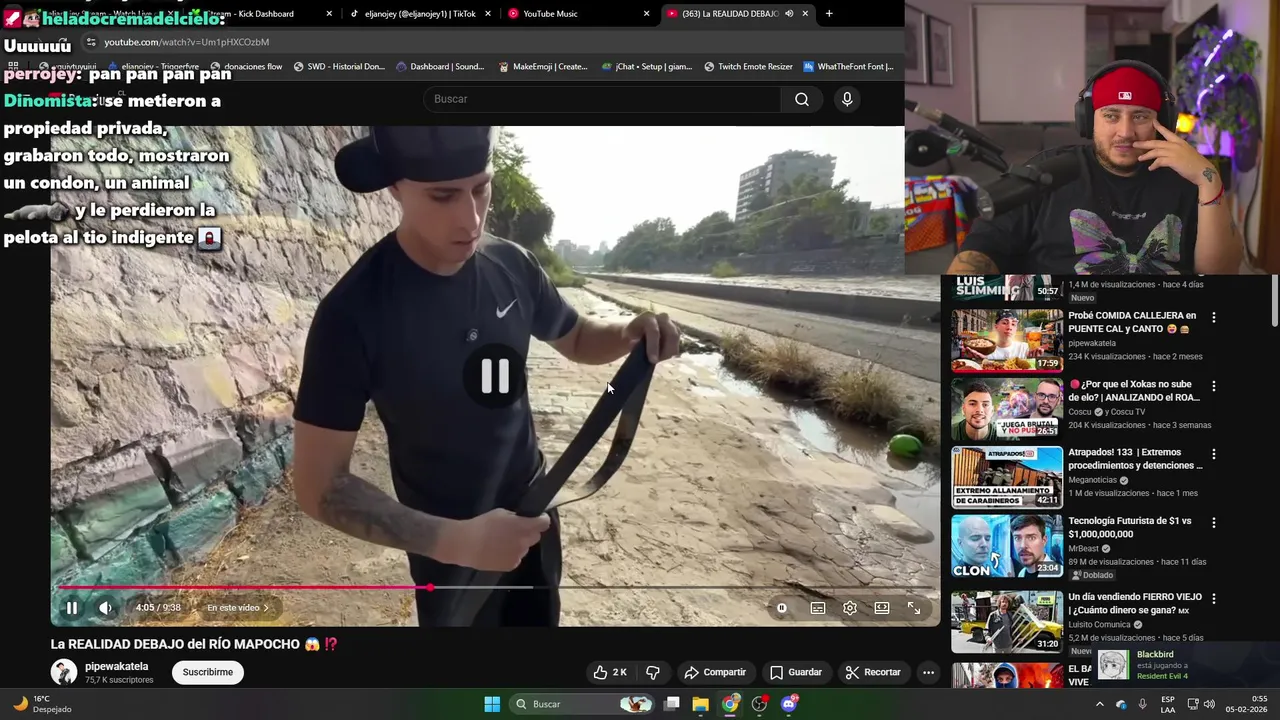Open Task View icon on taskbar

point(672,704)
